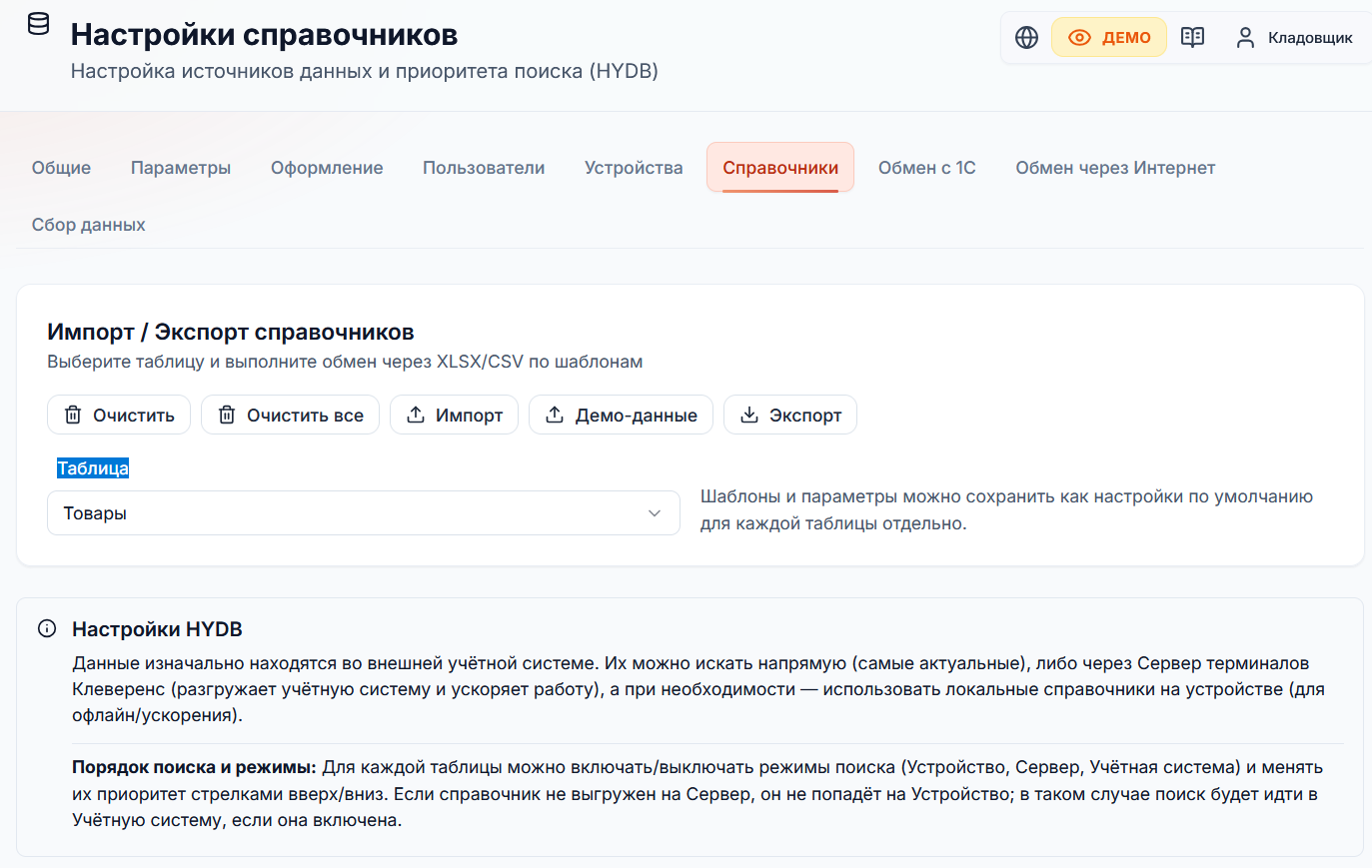
Task: Switch to the Параметры tab
Action: (x=181, y=168)
